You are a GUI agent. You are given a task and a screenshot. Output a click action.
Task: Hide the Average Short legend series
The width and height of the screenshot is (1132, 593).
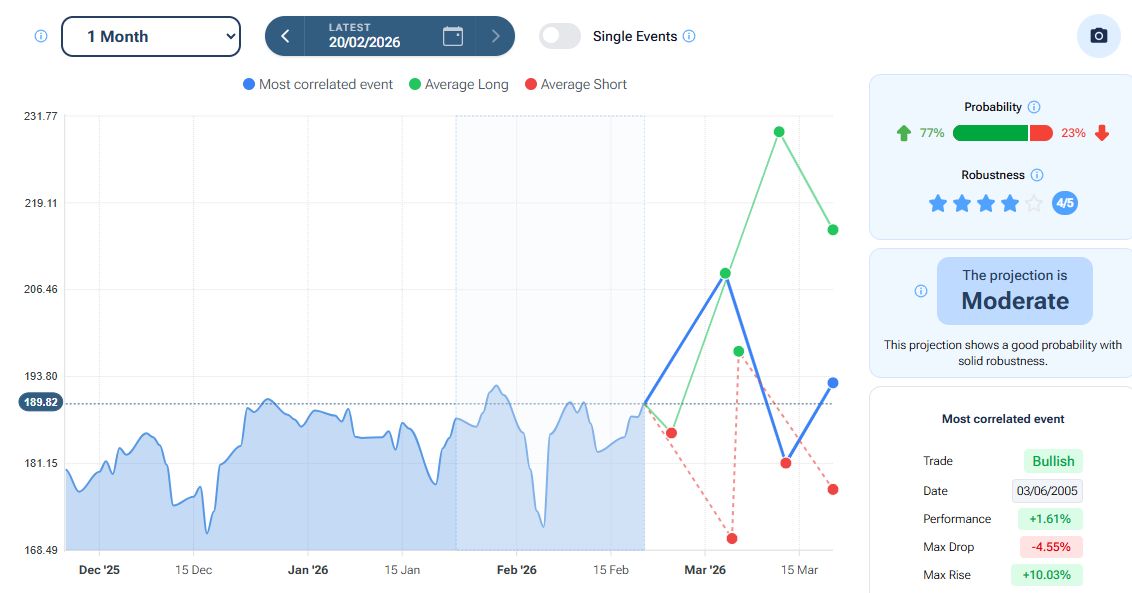pos(575,85)
